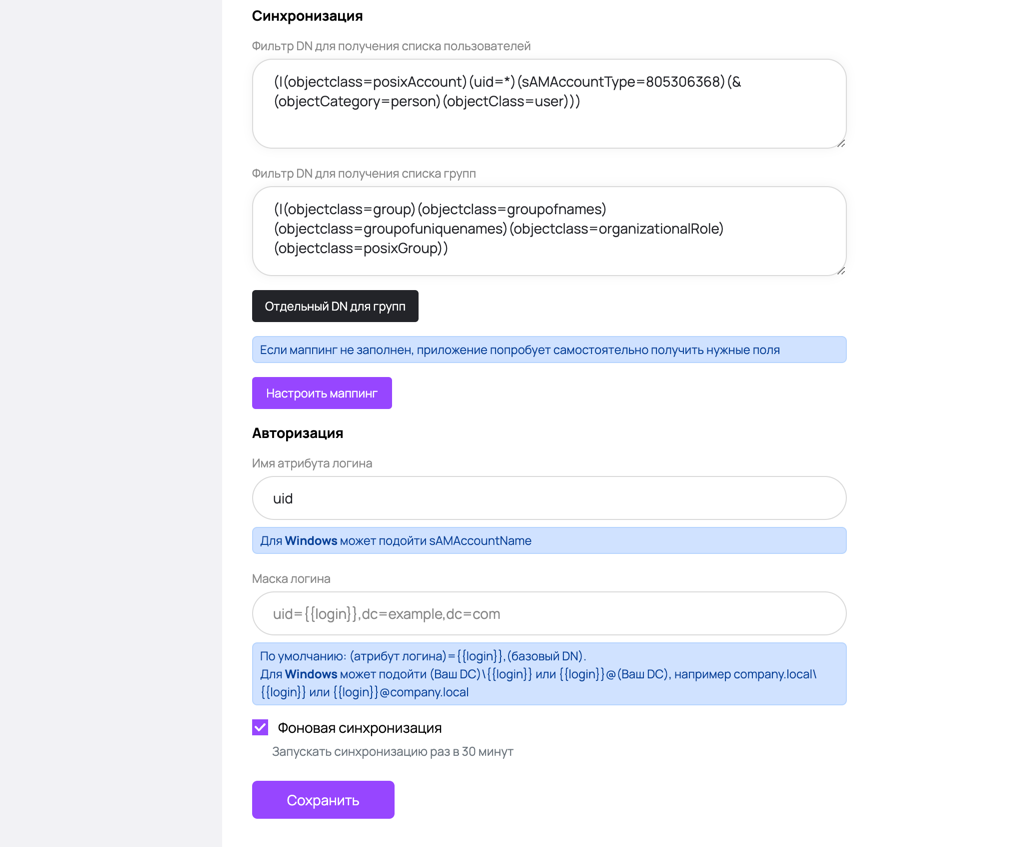Click the login mask input field

[548, 614]
